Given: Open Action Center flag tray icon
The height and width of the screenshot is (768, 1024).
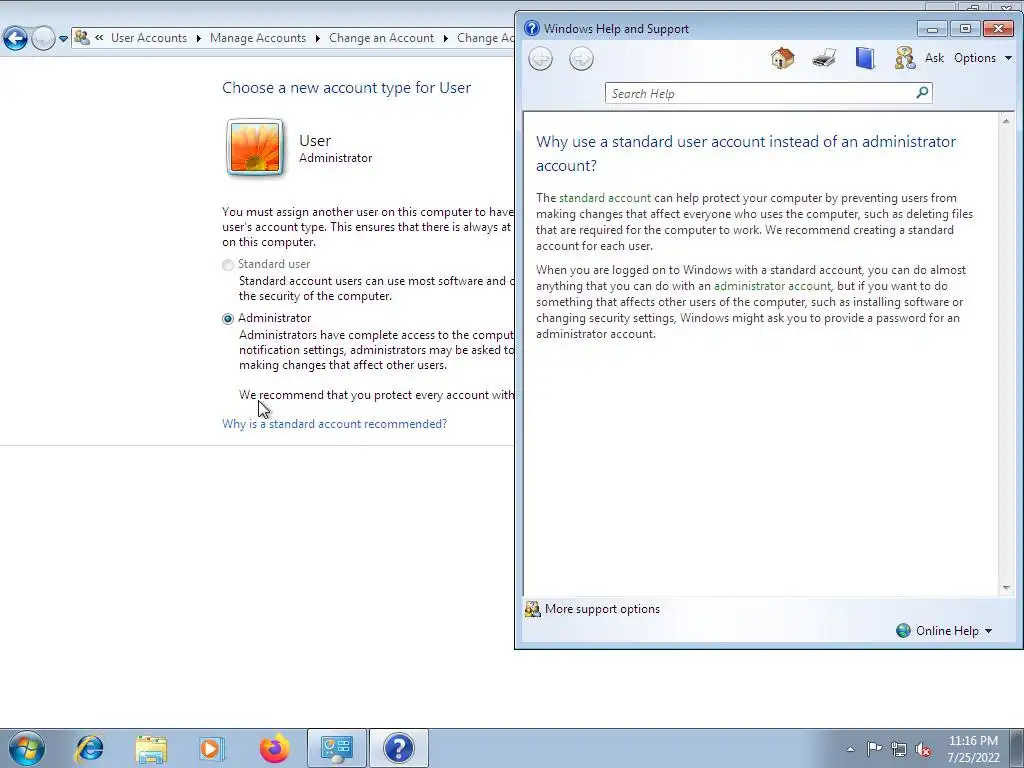Looking at the screenshot, I should point(874,748).
